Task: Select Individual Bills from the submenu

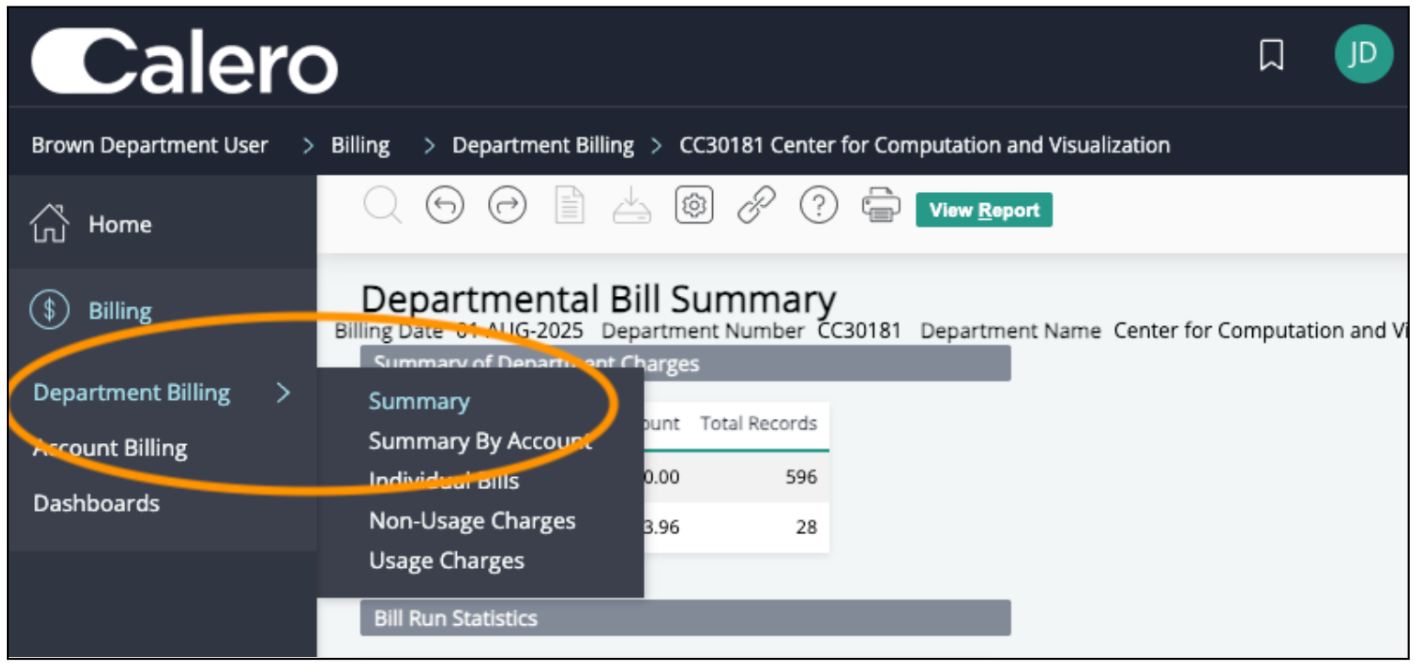Action: click(x=444, y=481)
